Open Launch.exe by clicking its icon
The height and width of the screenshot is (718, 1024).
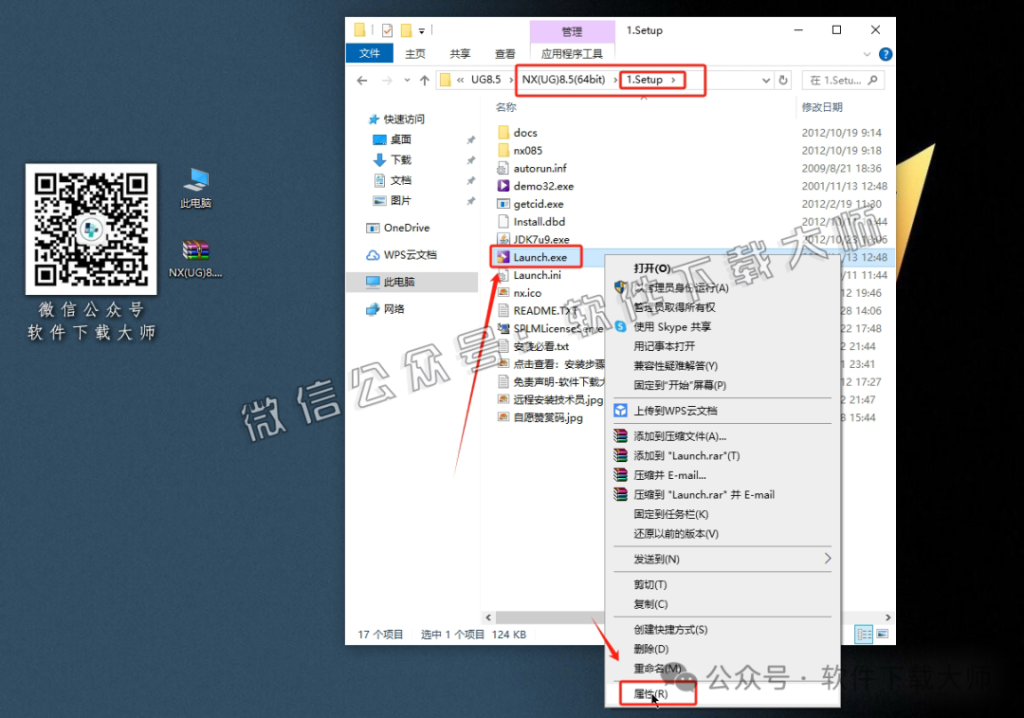[x=503, y=257]
